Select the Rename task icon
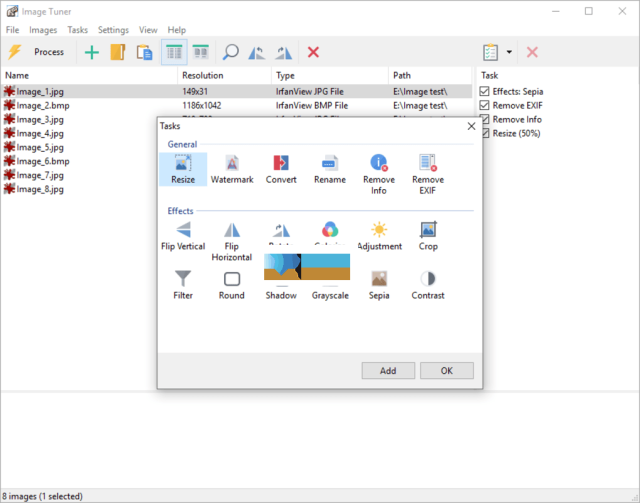640x503 pixels. coord(330,169)
